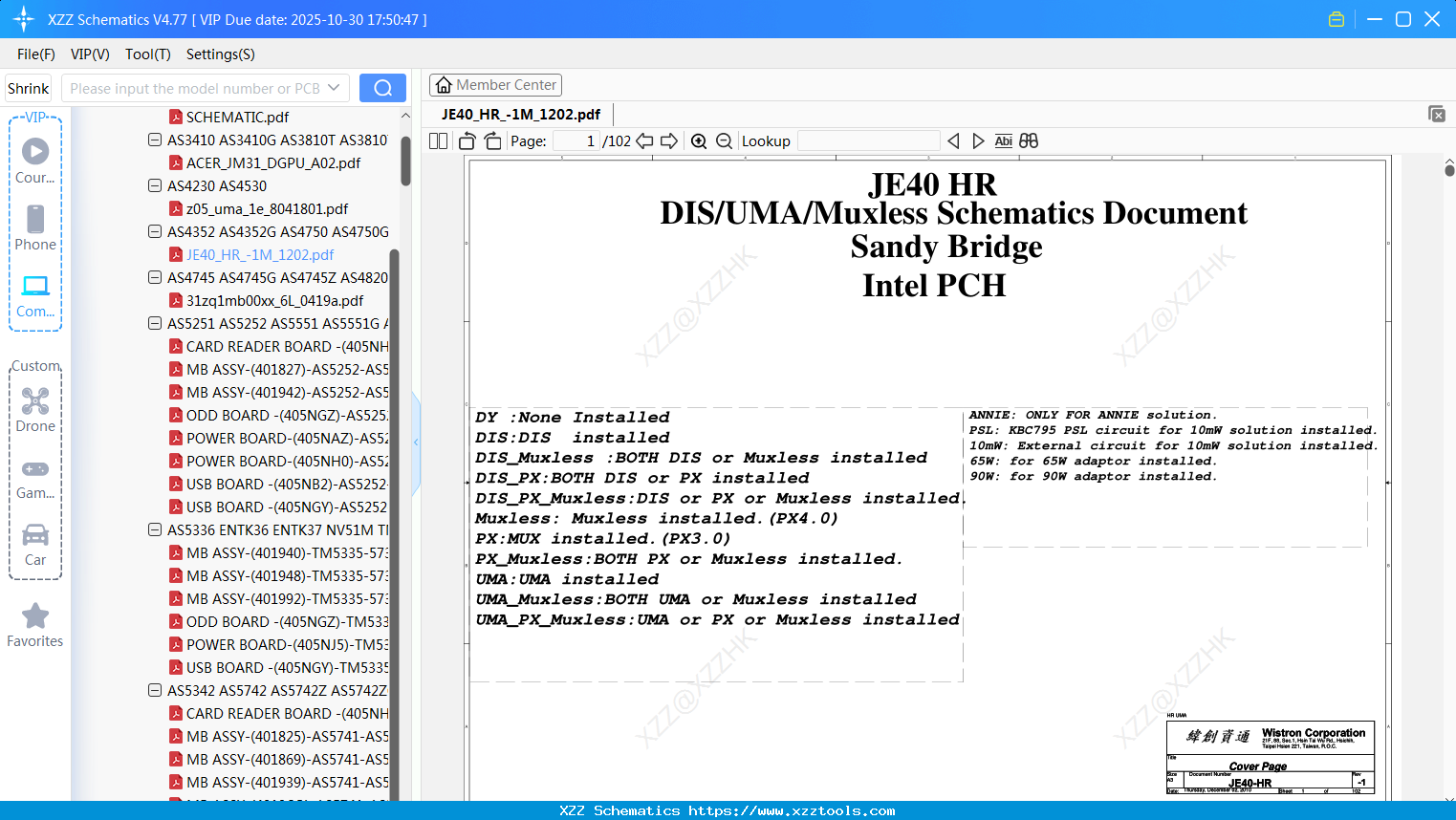Viewport: 1456px width, 820px height.
Task: Open ACER_JM31_DGPU_A02.pdf file
Action: tap(273, 162)
